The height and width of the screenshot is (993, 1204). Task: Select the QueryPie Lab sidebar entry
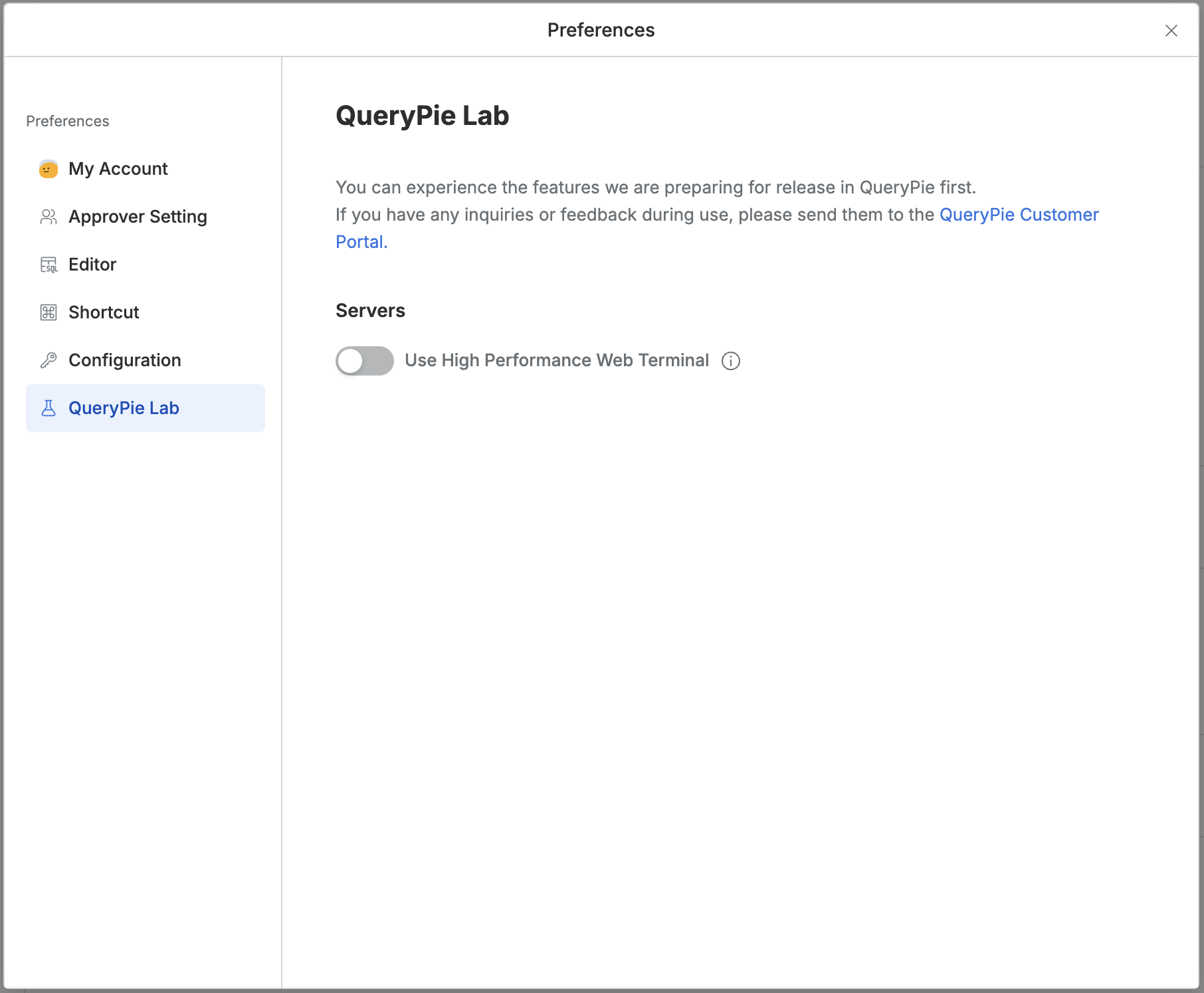point(124,408)
